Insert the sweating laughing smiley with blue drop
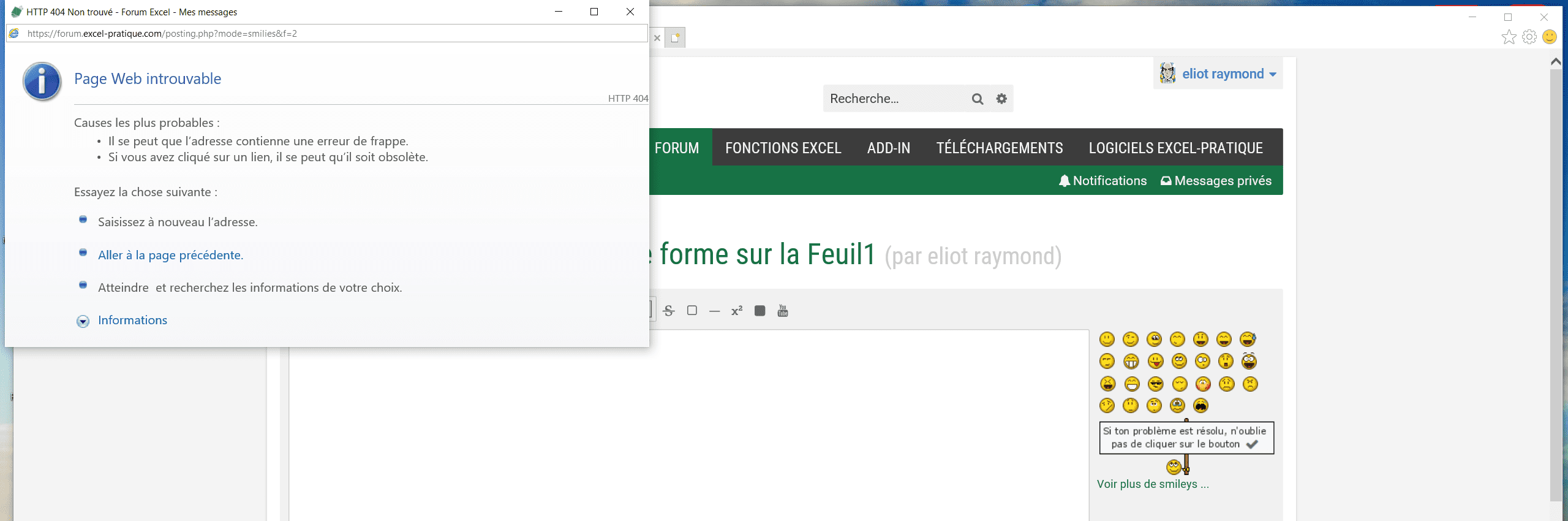Screen dimensions: 1568x521 tap(1248, 339)
